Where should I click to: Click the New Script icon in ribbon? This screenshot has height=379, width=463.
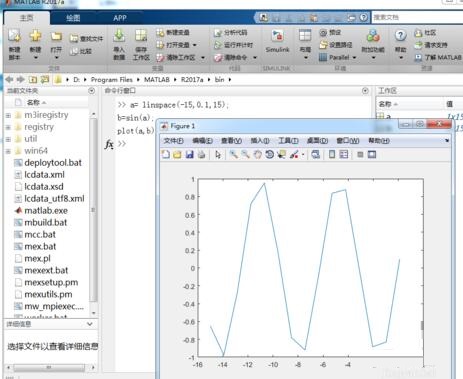14,44
